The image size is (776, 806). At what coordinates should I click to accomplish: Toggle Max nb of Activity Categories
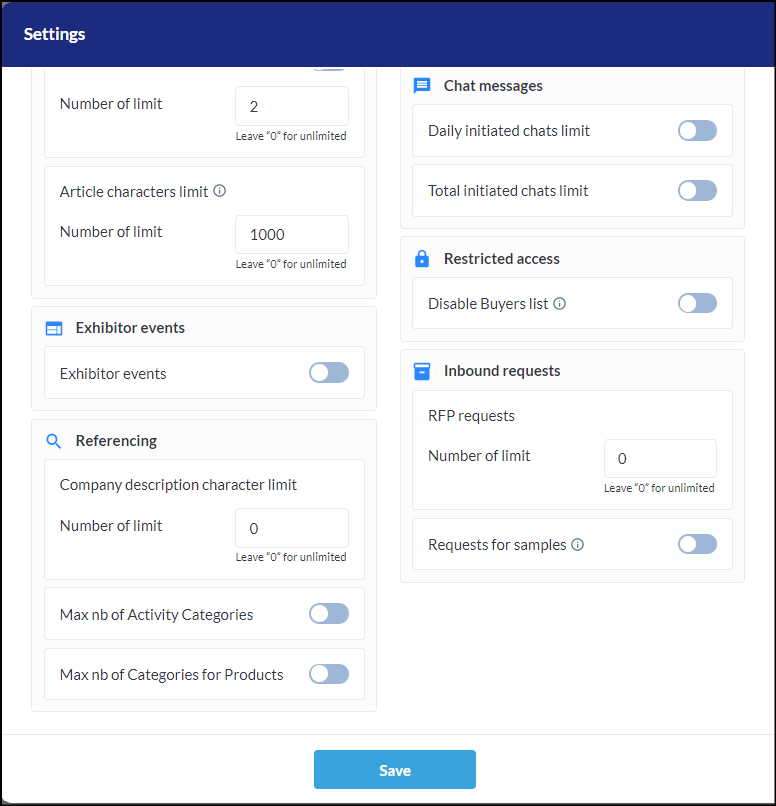(x=328, y=614)
